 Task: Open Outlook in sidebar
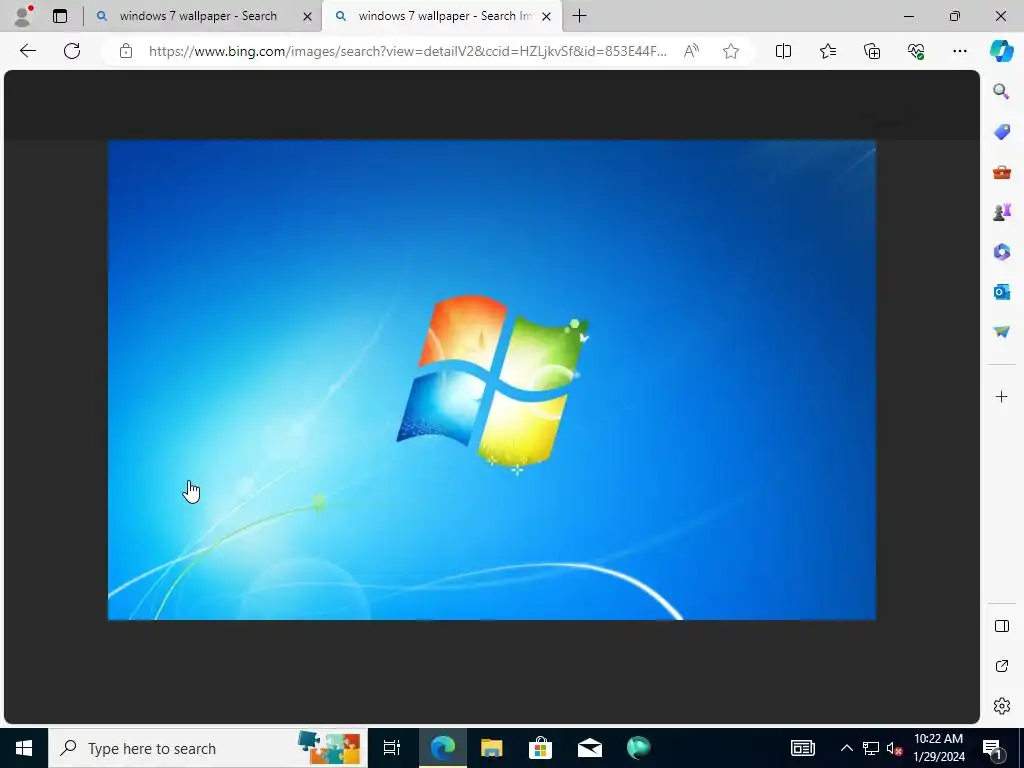(x=1001, y=291)
